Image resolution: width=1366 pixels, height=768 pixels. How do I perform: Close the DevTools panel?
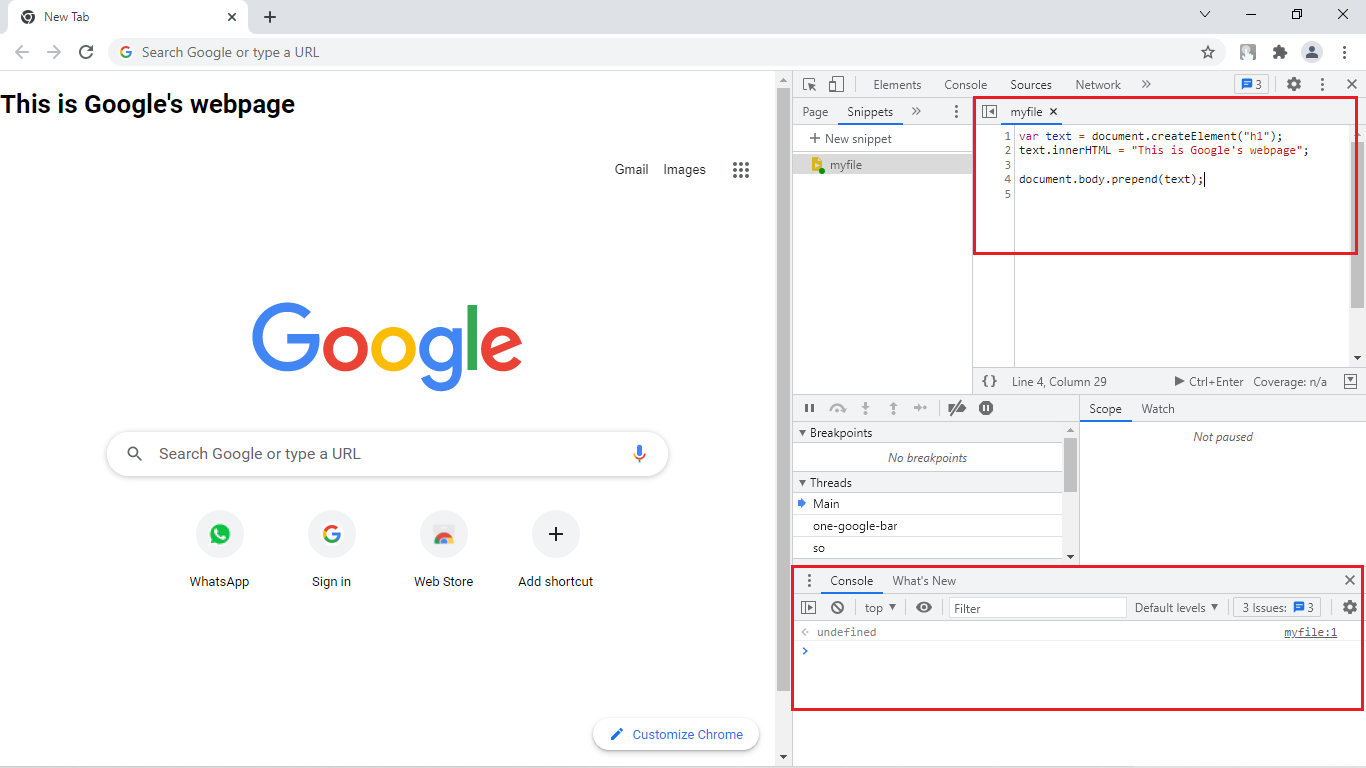1351,85
